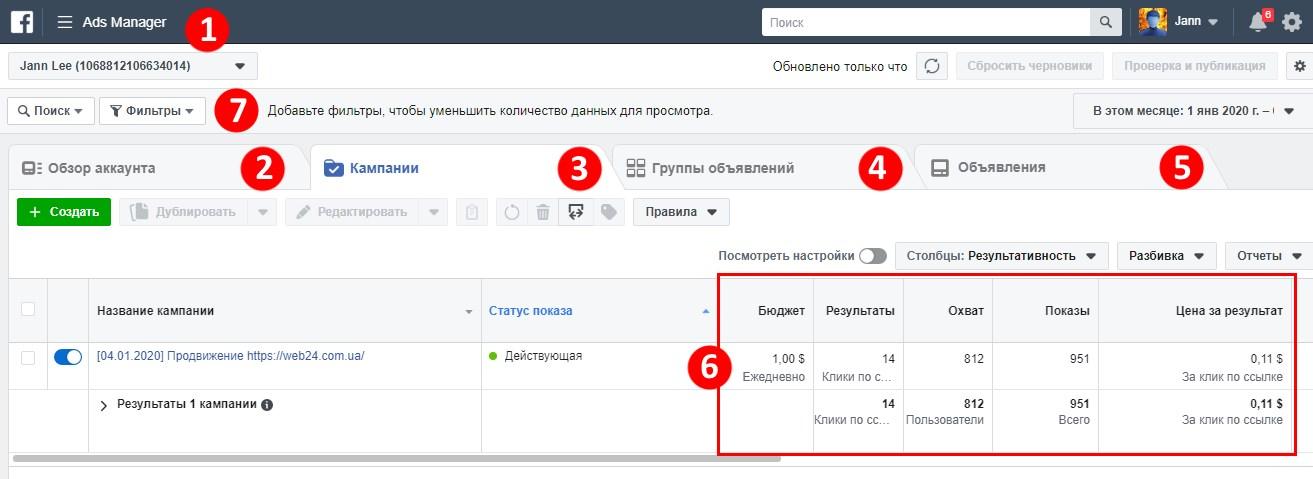Open the settings gear in the top bar
1313x479 pixels.
tap(1292, 22)
